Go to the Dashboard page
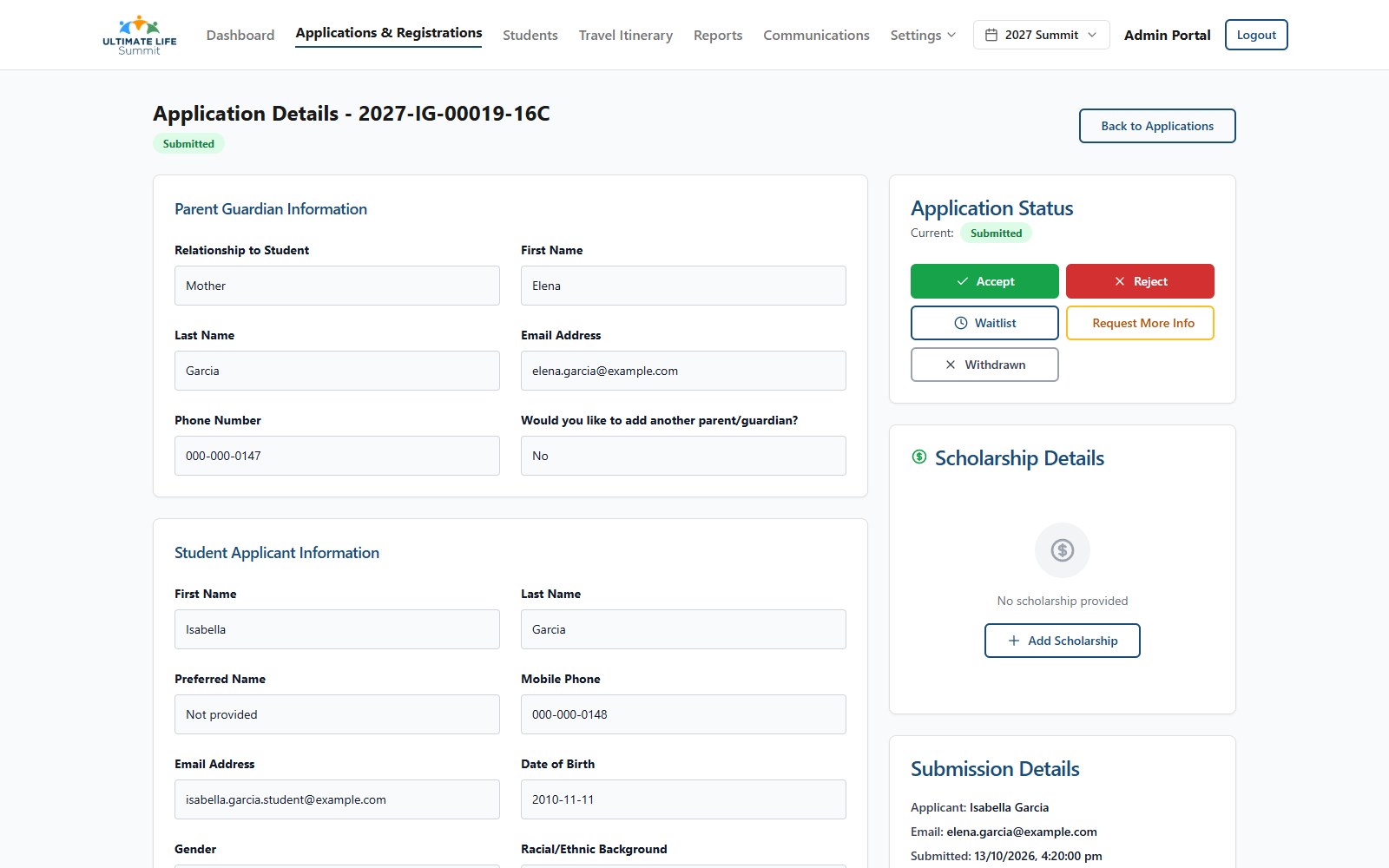 [240, 35]
